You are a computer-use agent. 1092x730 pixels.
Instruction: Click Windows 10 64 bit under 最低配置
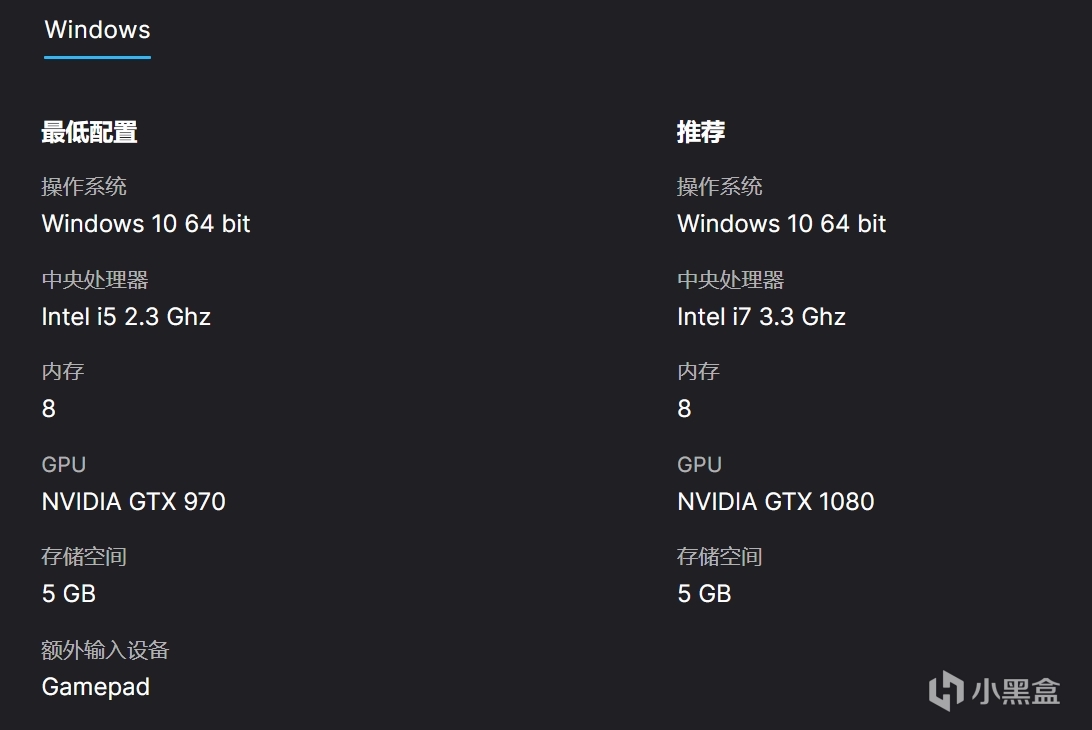[x=146, y=224]
